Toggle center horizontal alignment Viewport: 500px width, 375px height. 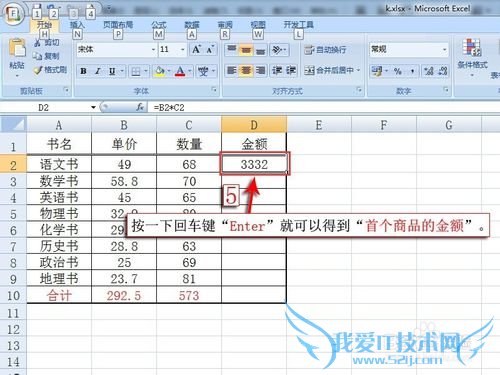pos(246,71)
